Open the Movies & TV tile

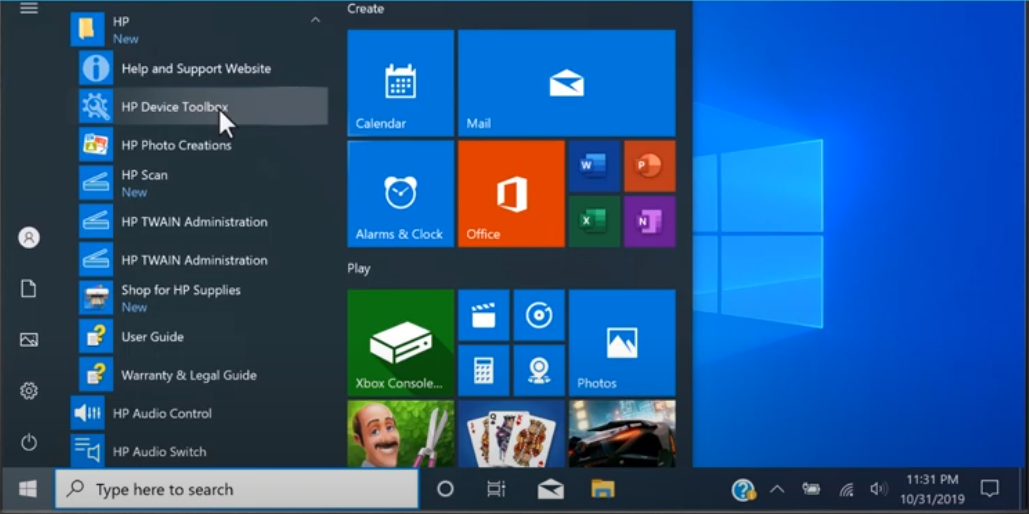pyautogui.click(x=484, y=315)
